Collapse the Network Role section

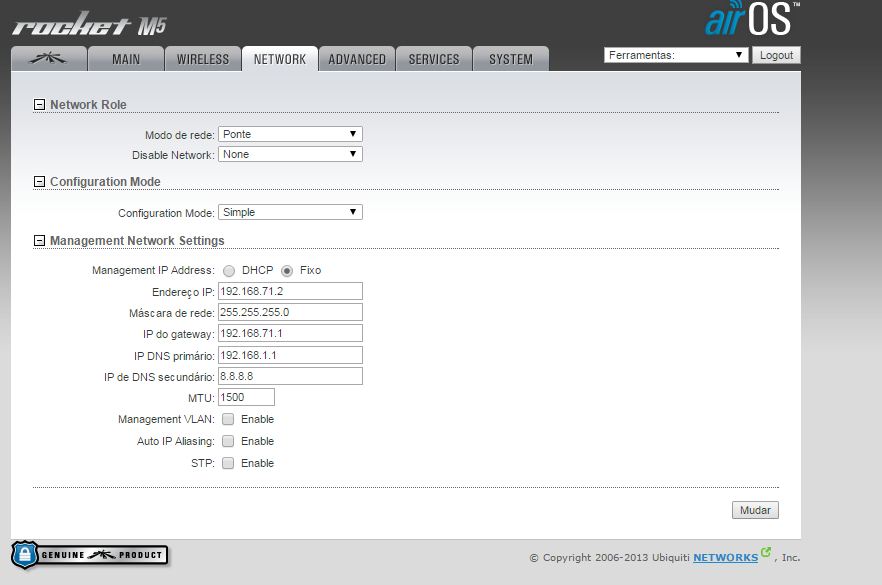[x=39, y=105]
